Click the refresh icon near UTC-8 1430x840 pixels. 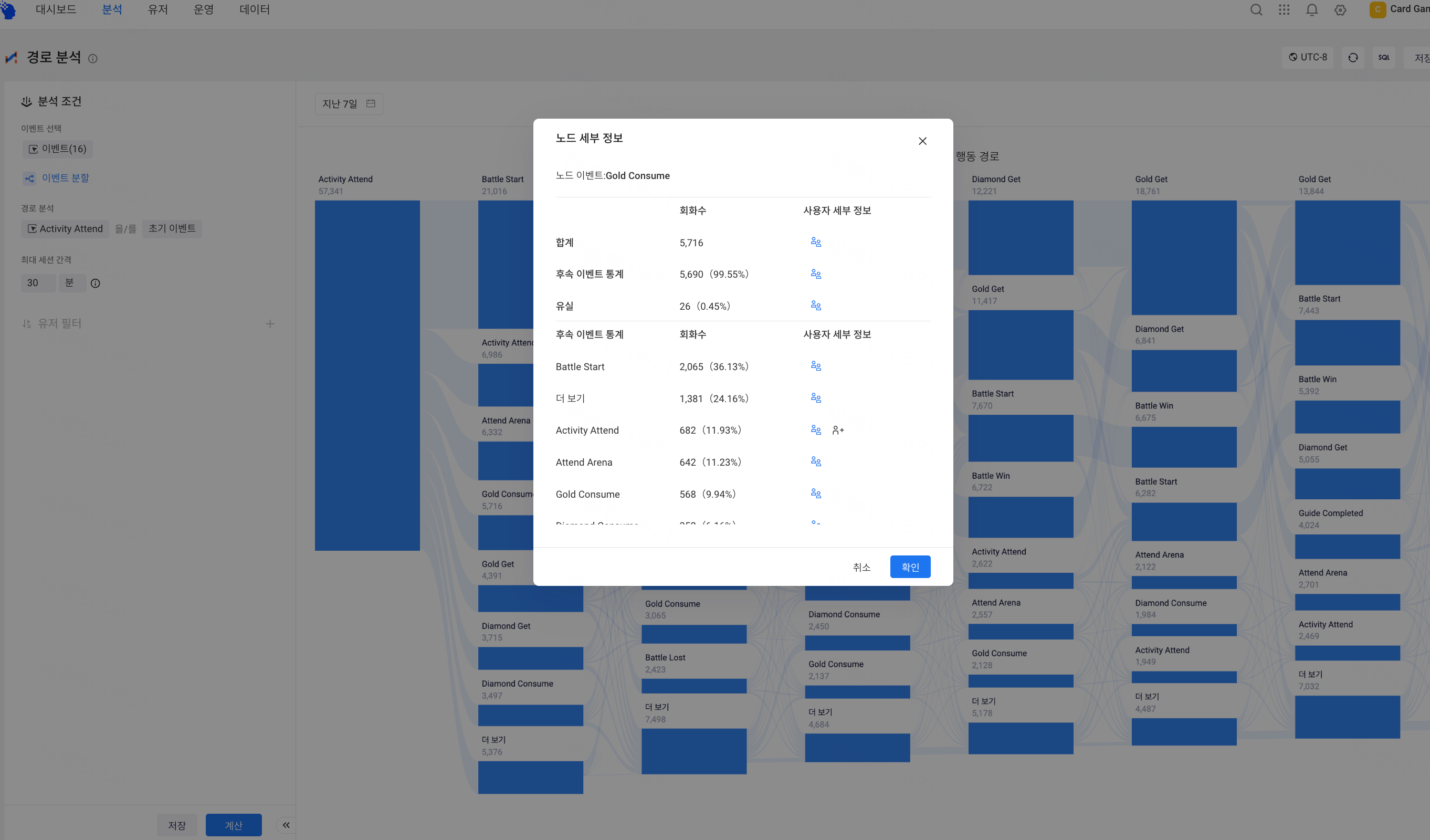pyautogui.click(x=1353, y=57)
